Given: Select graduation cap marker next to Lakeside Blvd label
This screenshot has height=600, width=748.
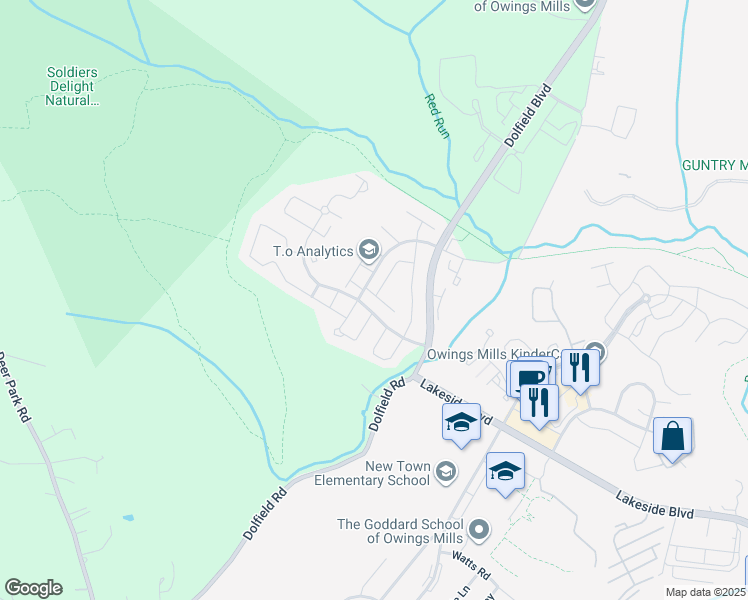Looking at the screenshot, I should pos(461,425).
